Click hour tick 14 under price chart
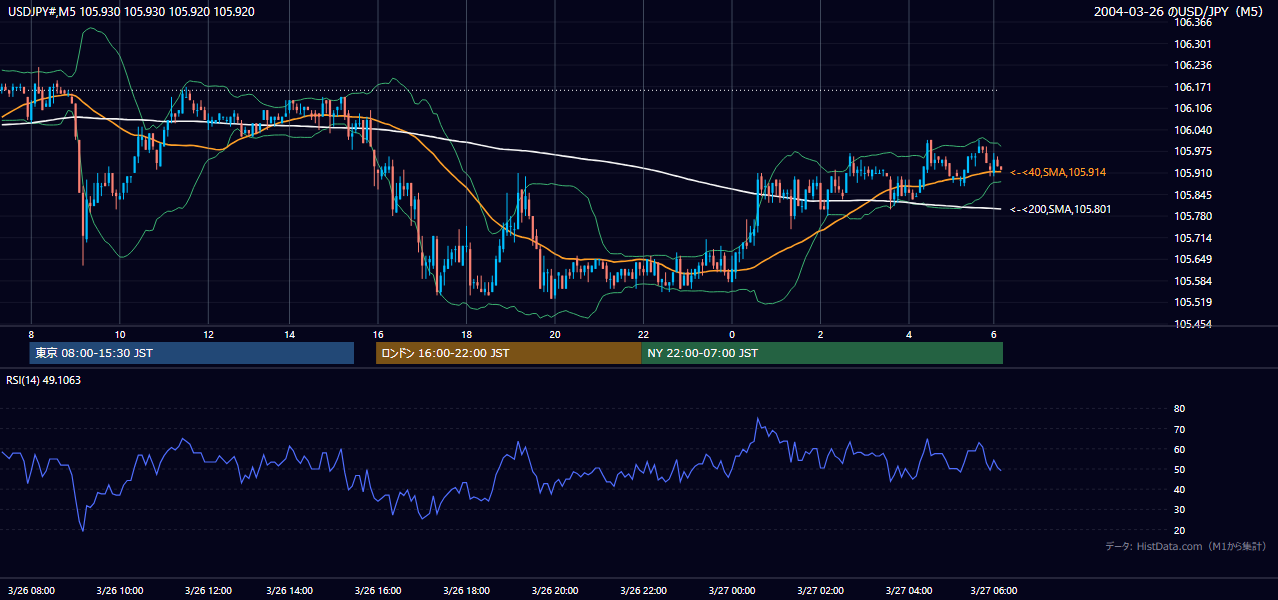1278x600 pixels. pos(289,334)
